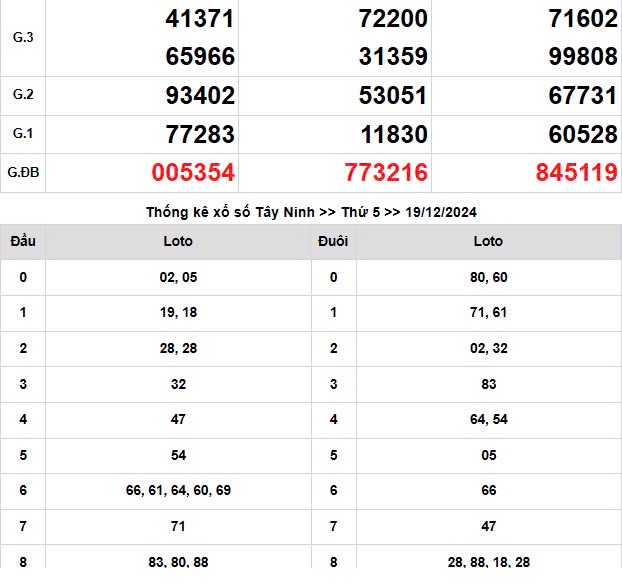Select third prize number 41371
The image size is (622, 585).
200,18
